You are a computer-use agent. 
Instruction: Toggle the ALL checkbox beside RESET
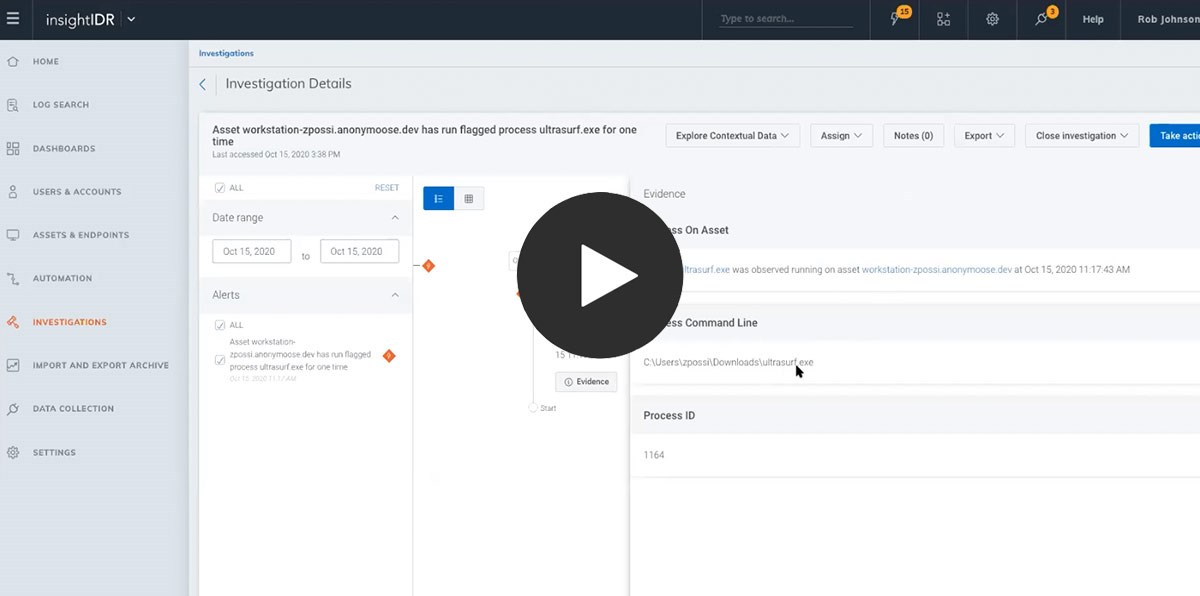pos(220,188)
